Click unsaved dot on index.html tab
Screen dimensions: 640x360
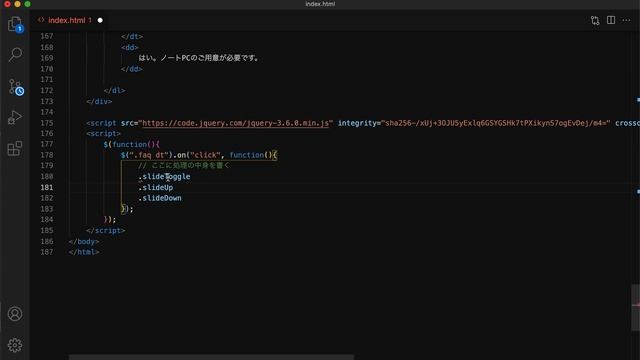tap(100, 20)
